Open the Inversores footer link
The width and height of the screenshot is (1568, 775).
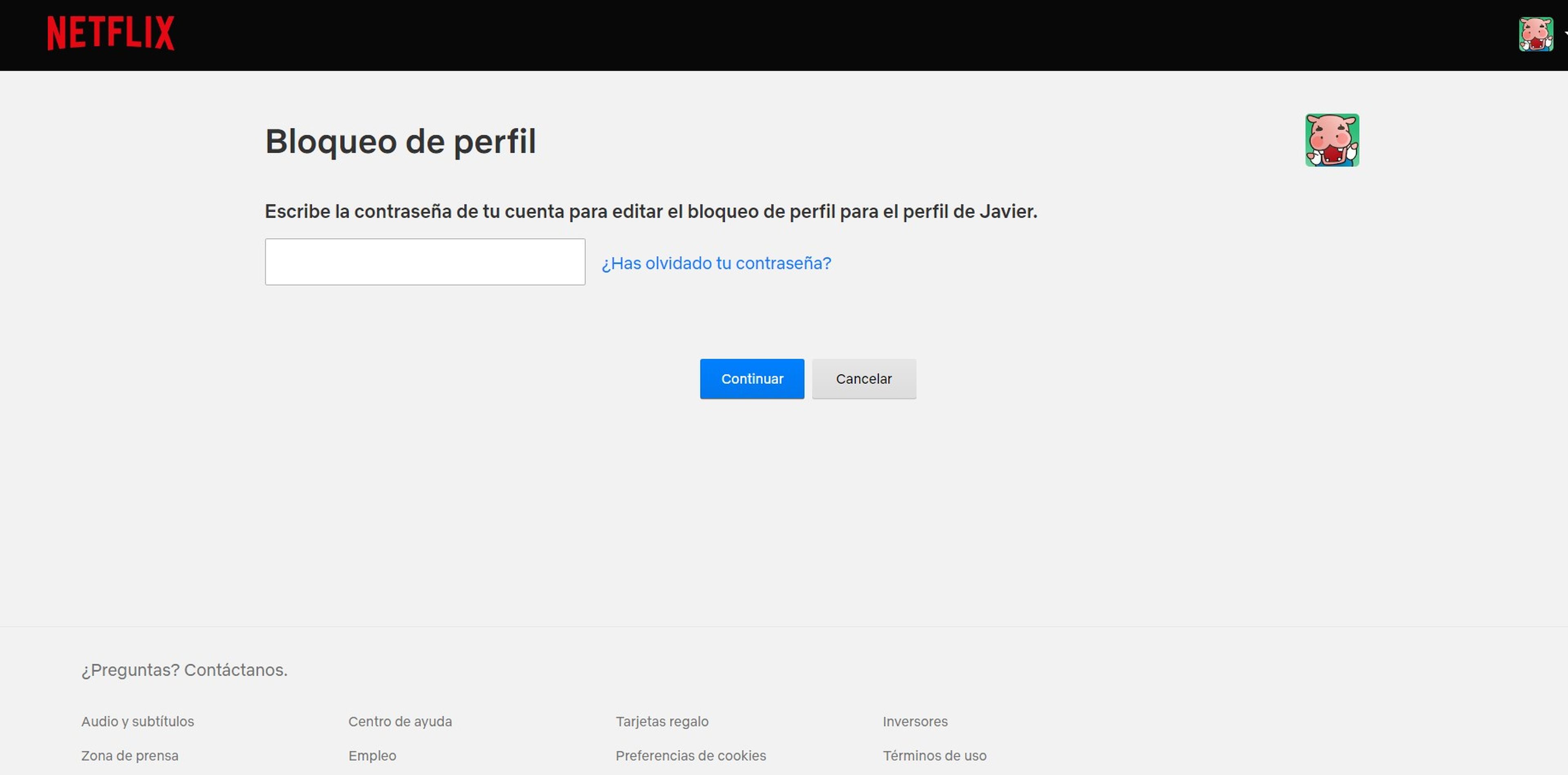pos(915,722)
